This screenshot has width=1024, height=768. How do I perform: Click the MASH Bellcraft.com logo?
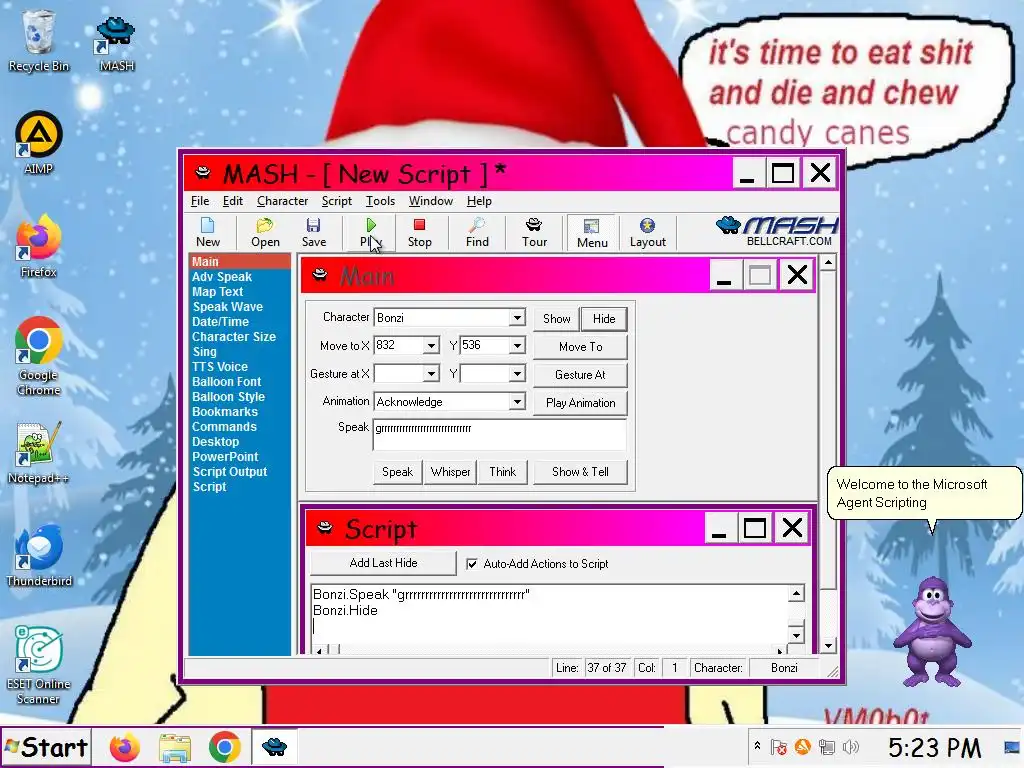click(777, 231)
